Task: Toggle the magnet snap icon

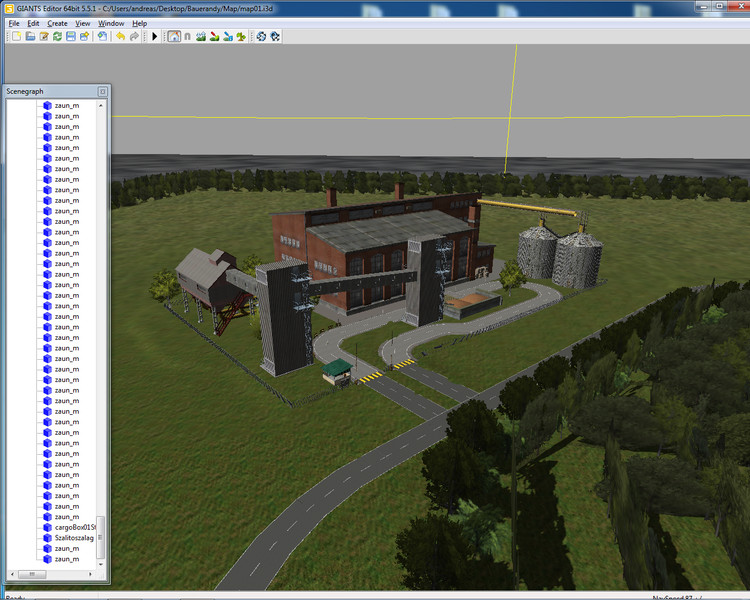Action: click(187, 36)
